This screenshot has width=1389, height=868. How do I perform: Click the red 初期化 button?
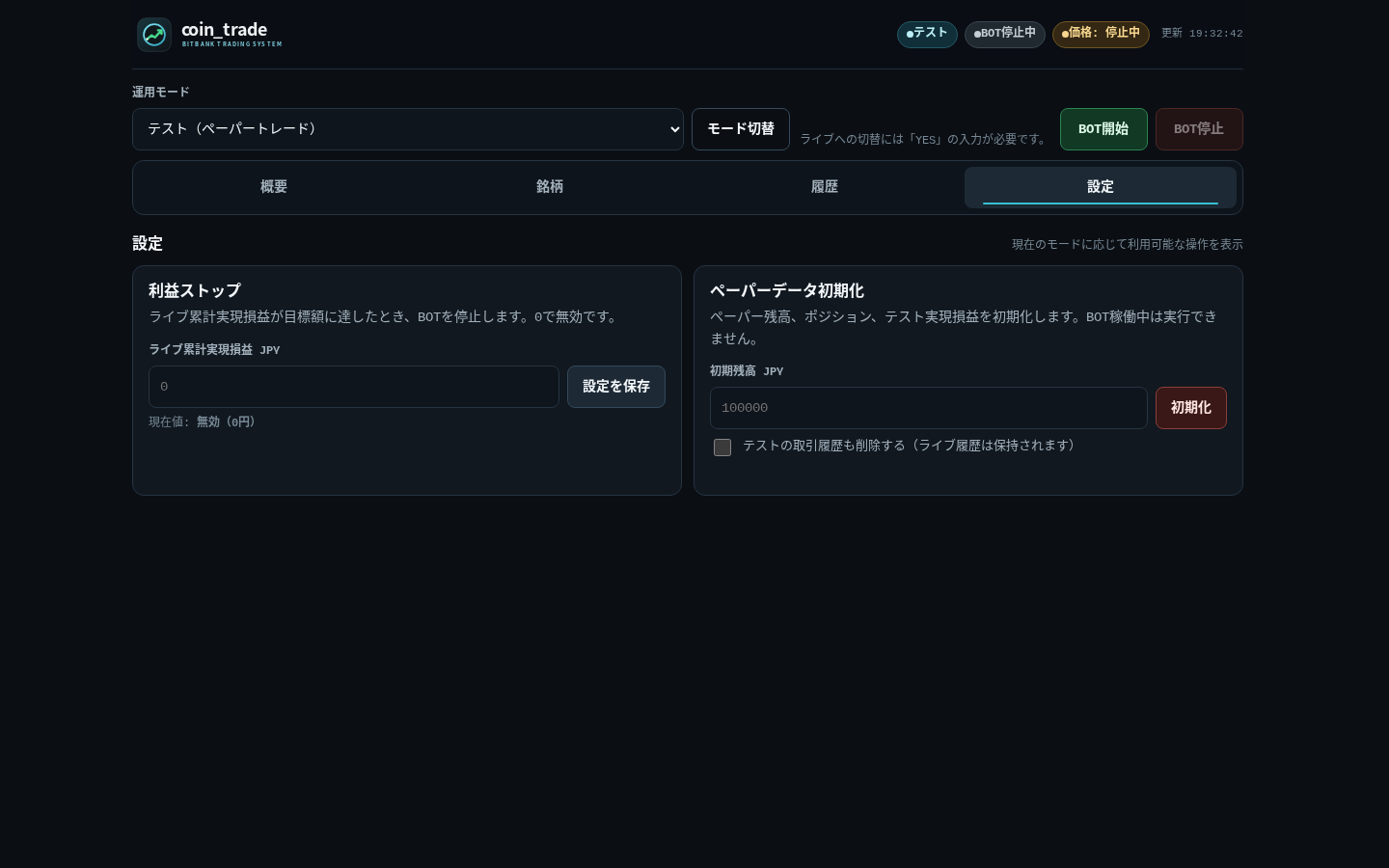tap(1191, 408)
